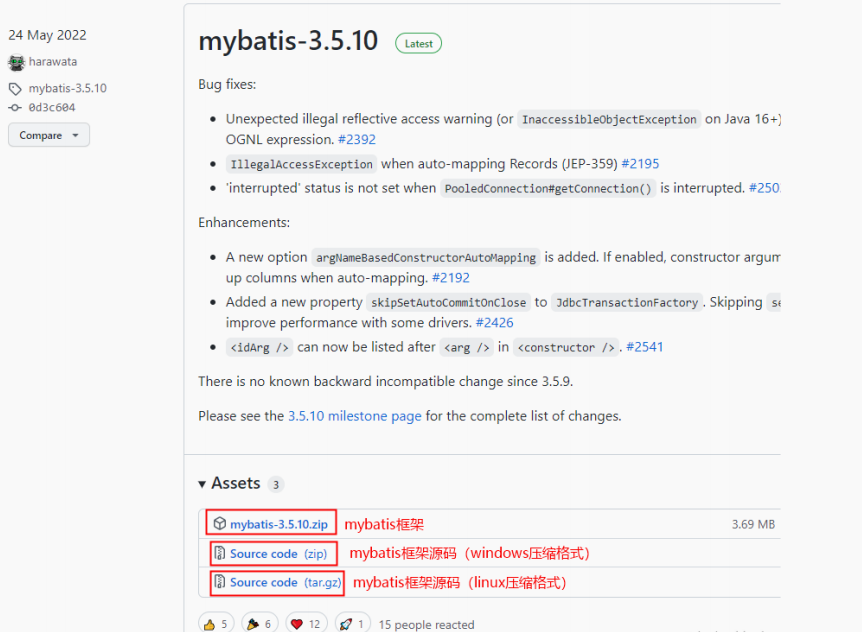Click the skipSetAutoCommitOnClose code text

(449, 303)
